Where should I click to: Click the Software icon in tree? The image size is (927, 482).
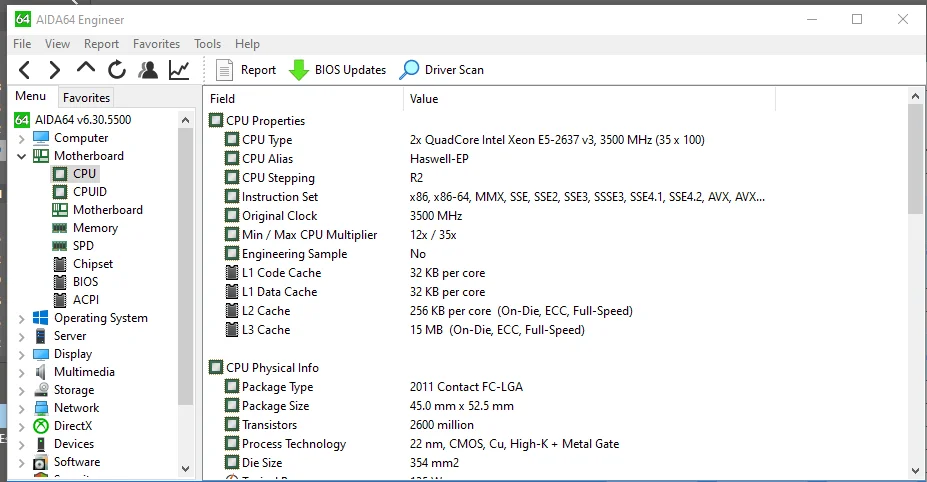[x=41, y=462]
